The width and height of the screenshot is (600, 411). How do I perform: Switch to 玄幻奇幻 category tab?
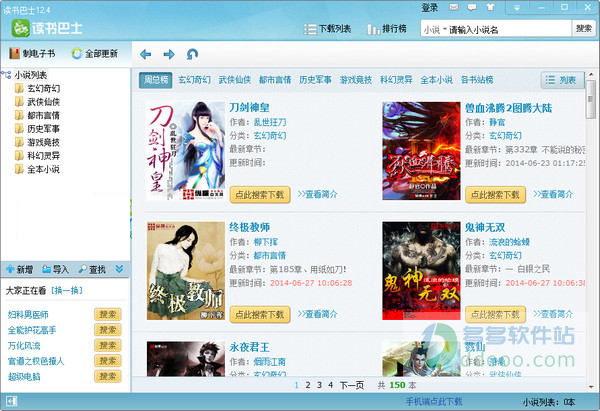[194, 80]
